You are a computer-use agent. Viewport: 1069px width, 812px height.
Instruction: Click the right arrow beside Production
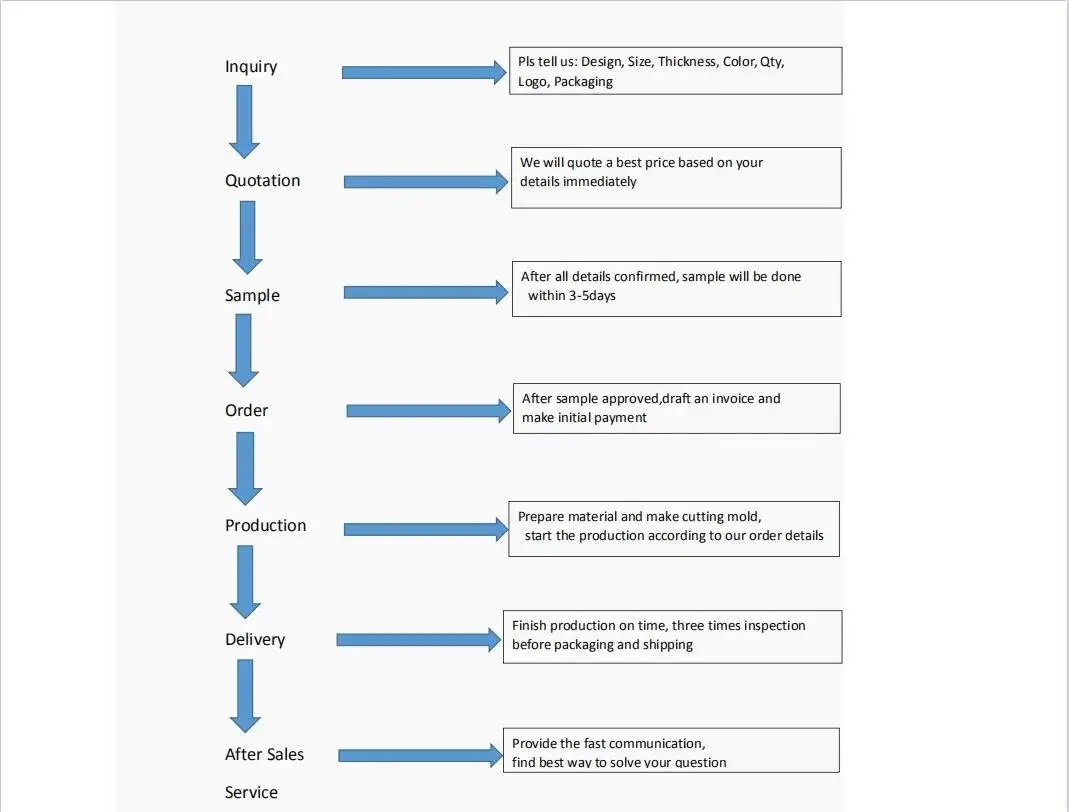pos(426,530)
